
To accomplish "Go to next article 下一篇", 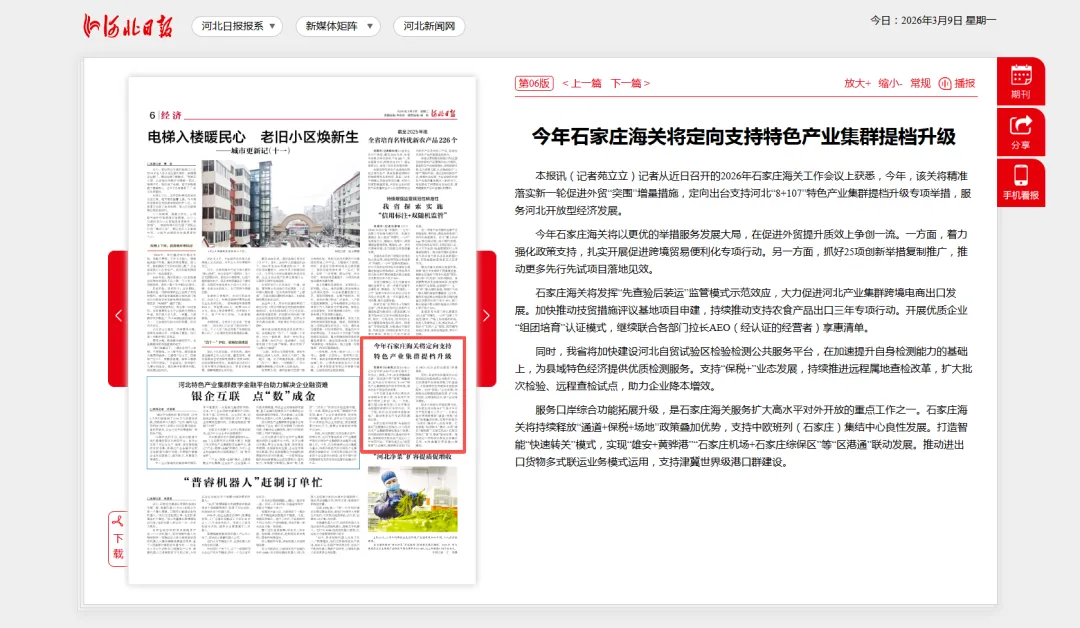I will 630,83.
